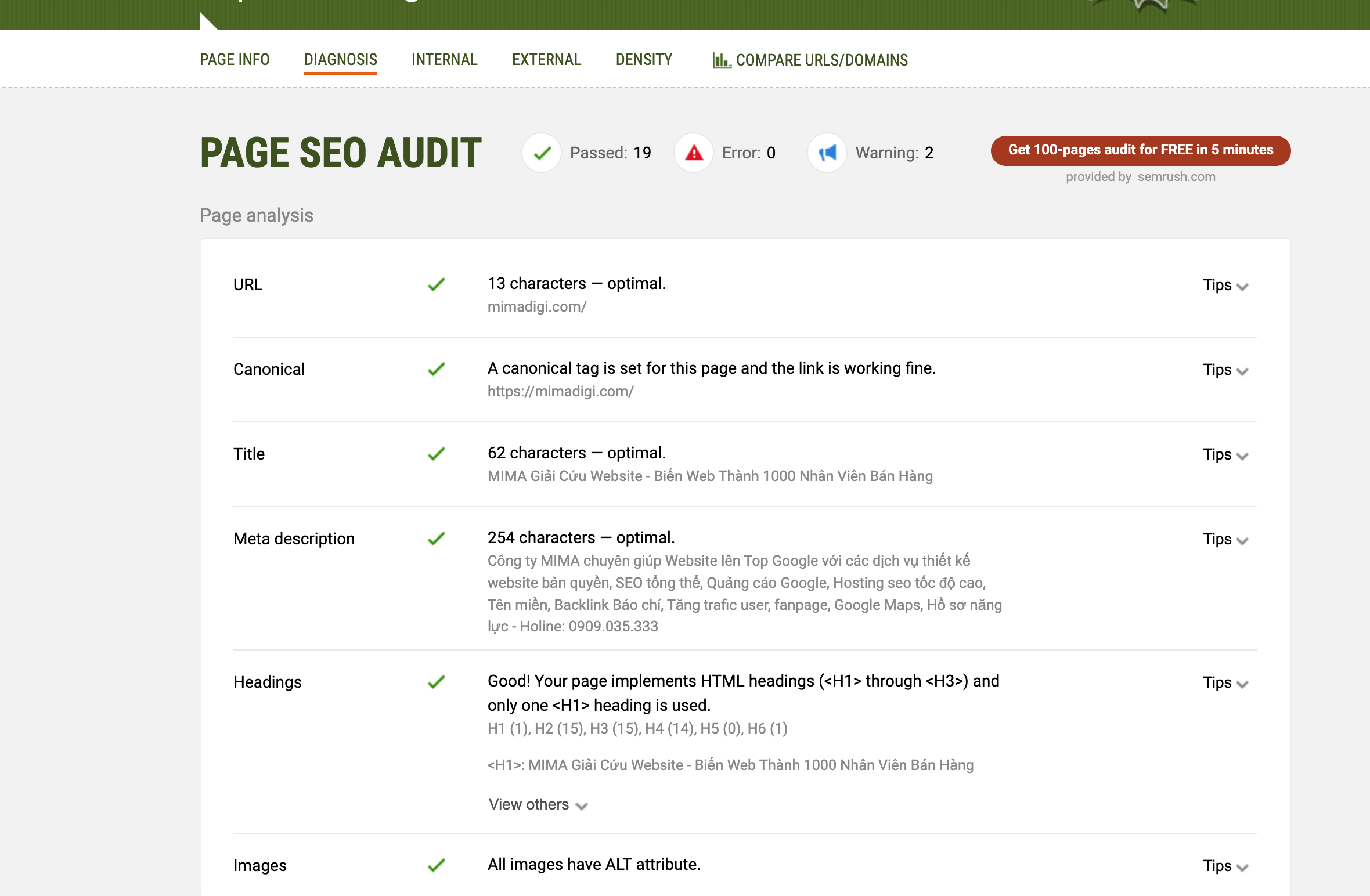This screenshot has width=1370, height=896.
Task: Open the Density tab
Action: tap(644, 60)
